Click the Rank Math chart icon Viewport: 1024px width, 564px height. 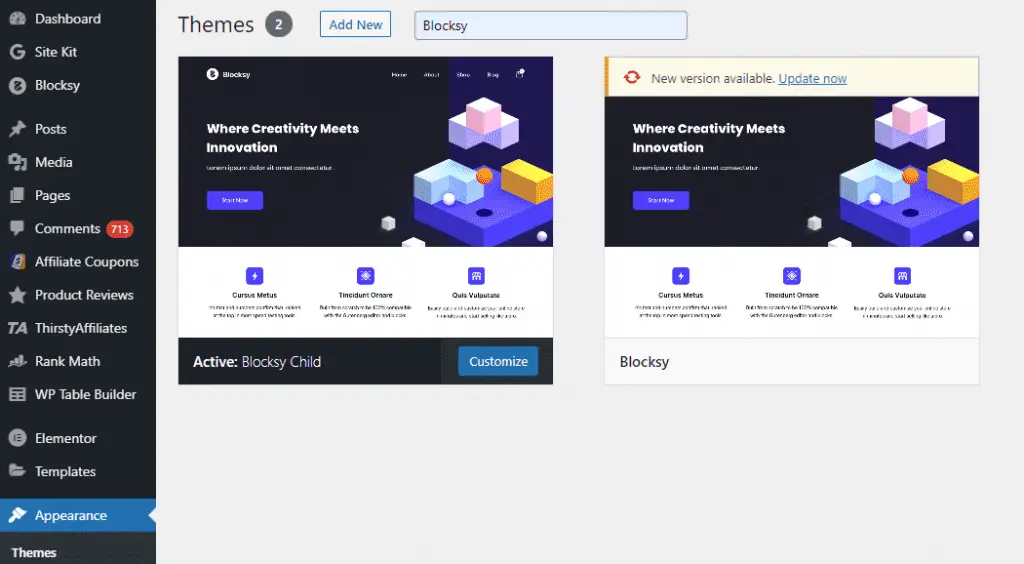(18, 361)
